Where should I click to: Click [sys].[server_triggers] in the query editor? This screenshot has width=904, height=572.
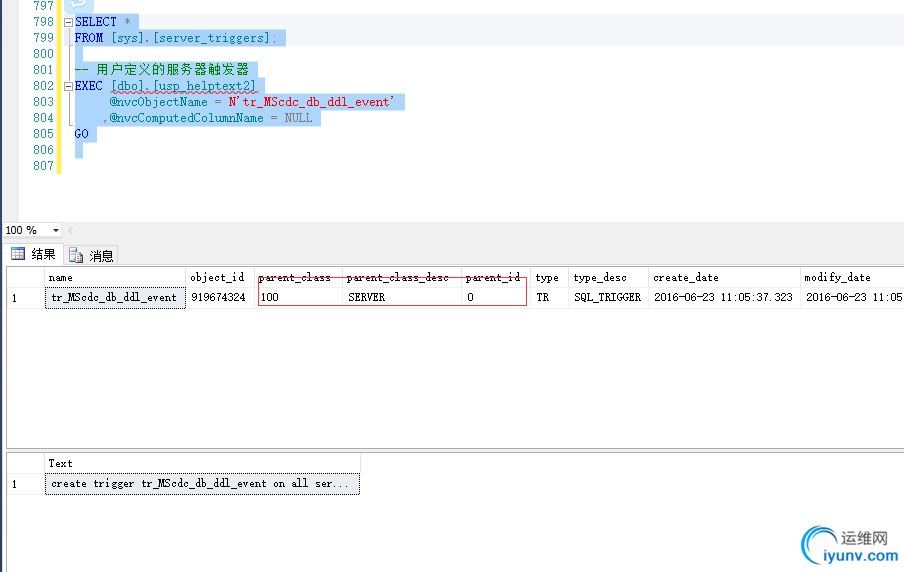pos(191,38)
